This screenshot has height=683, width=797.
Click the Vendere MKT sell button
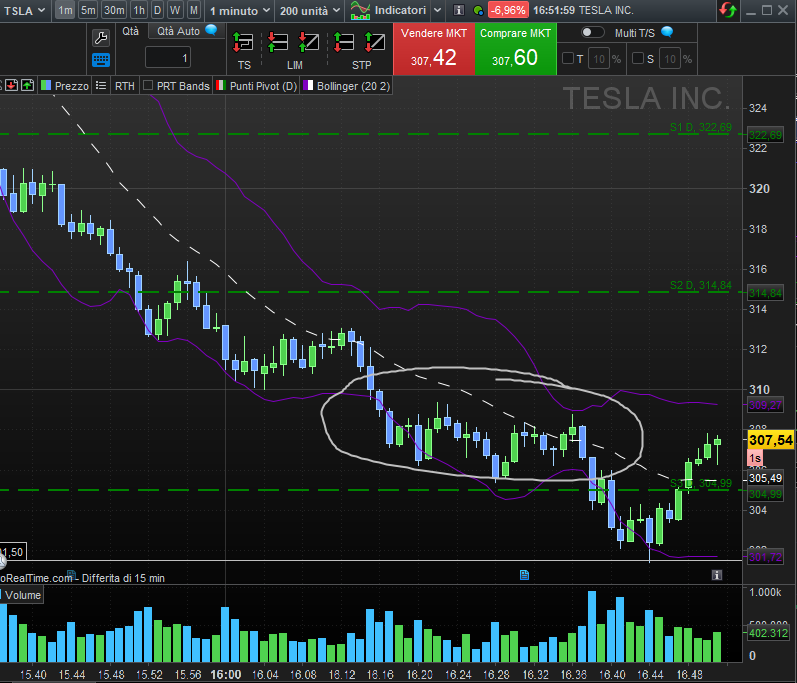tap(434, 49)
